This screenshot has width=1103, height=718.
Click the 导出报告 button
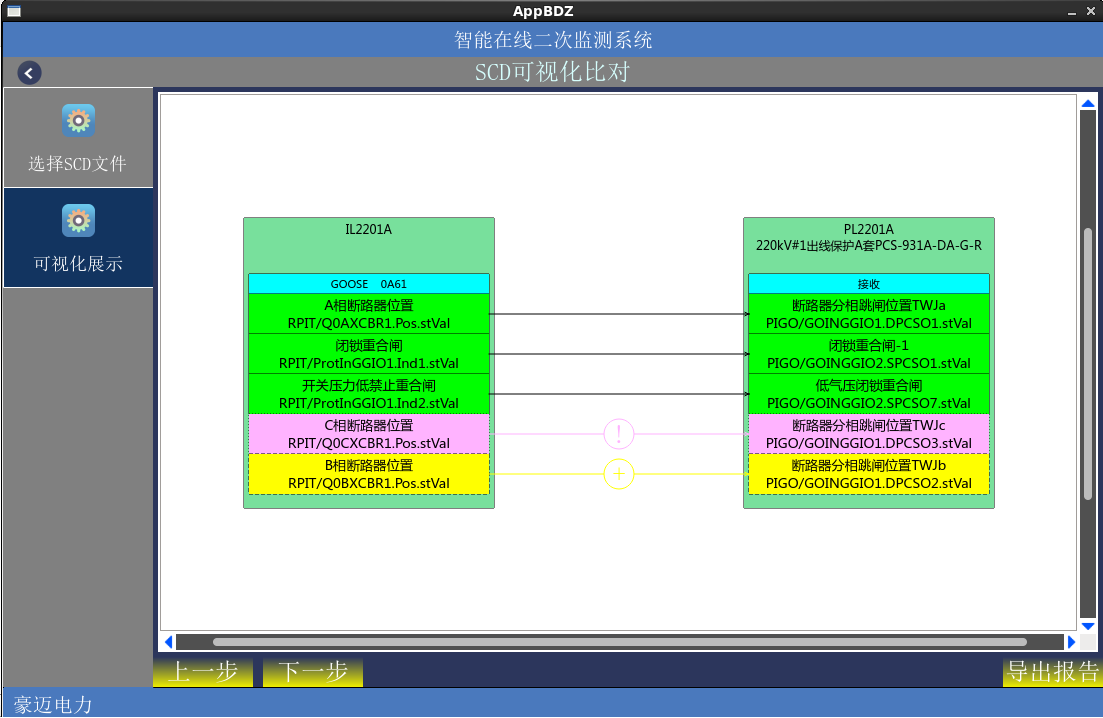click(1052, 672)
